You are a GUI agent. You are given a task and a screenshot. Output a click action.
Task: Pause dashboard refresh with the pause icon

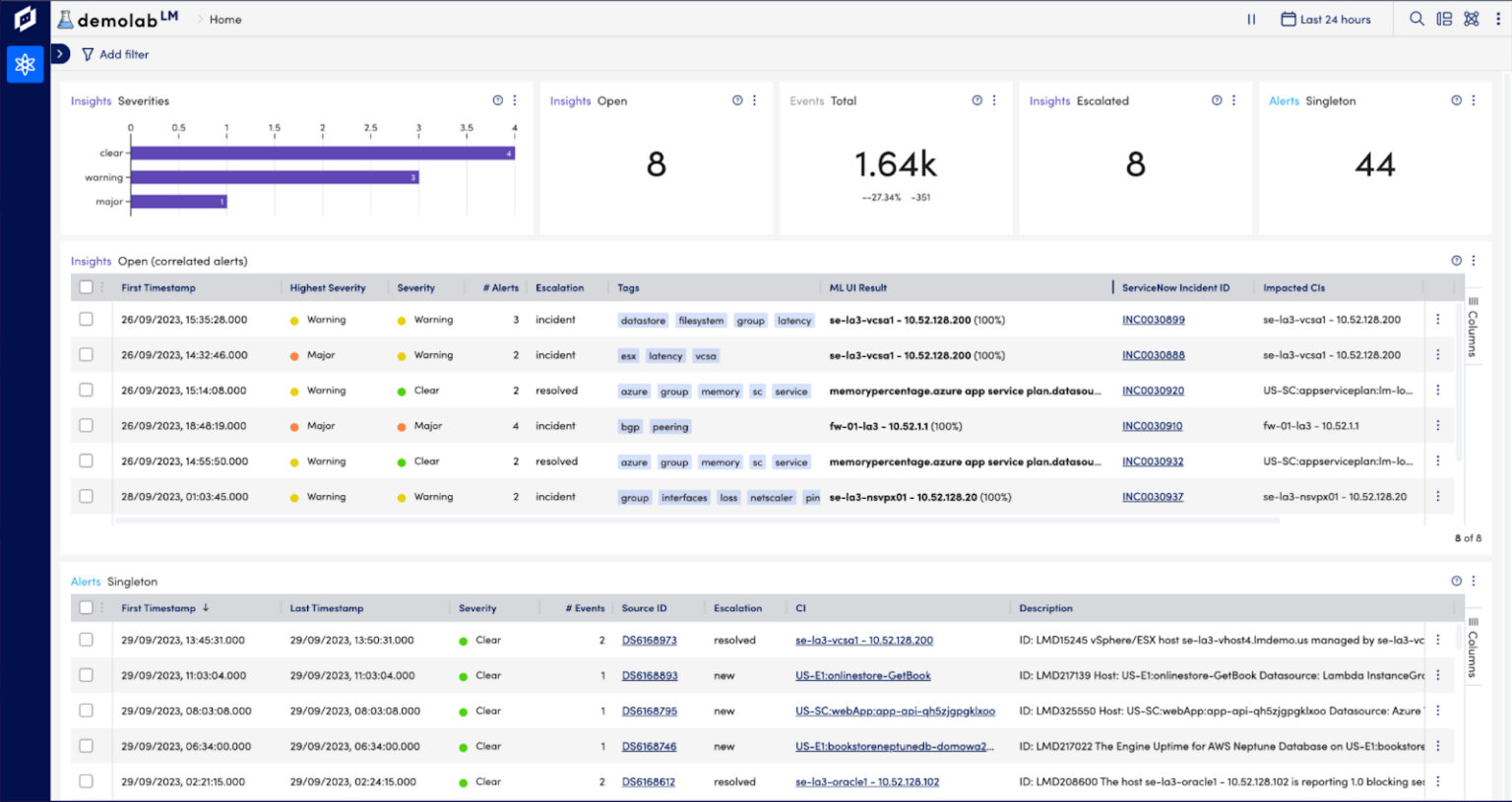click(1251, 19)
